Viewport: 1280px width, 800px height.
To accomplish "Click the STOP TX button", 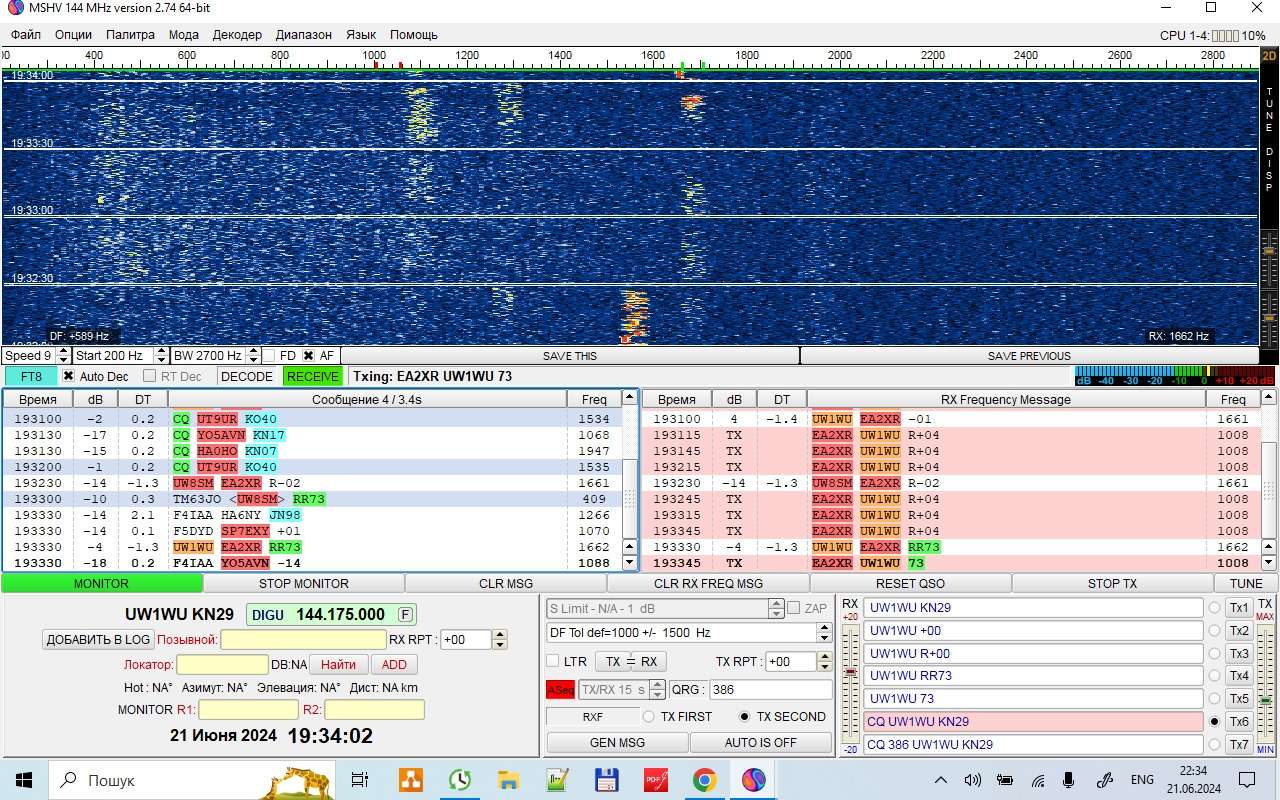I will click(x=1112, y=583).
